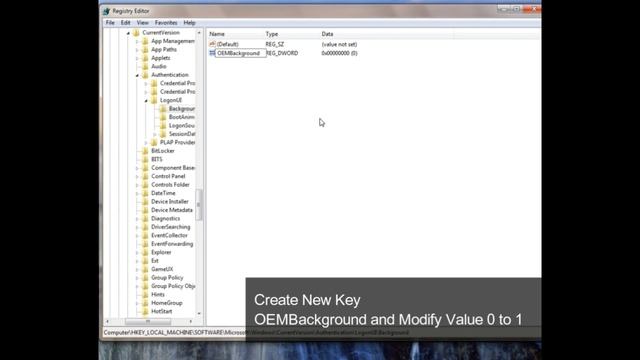The width and height of the screenshot is (640, 360).
Task: Select the Device Installer key
Action: [x=170, y=202]
